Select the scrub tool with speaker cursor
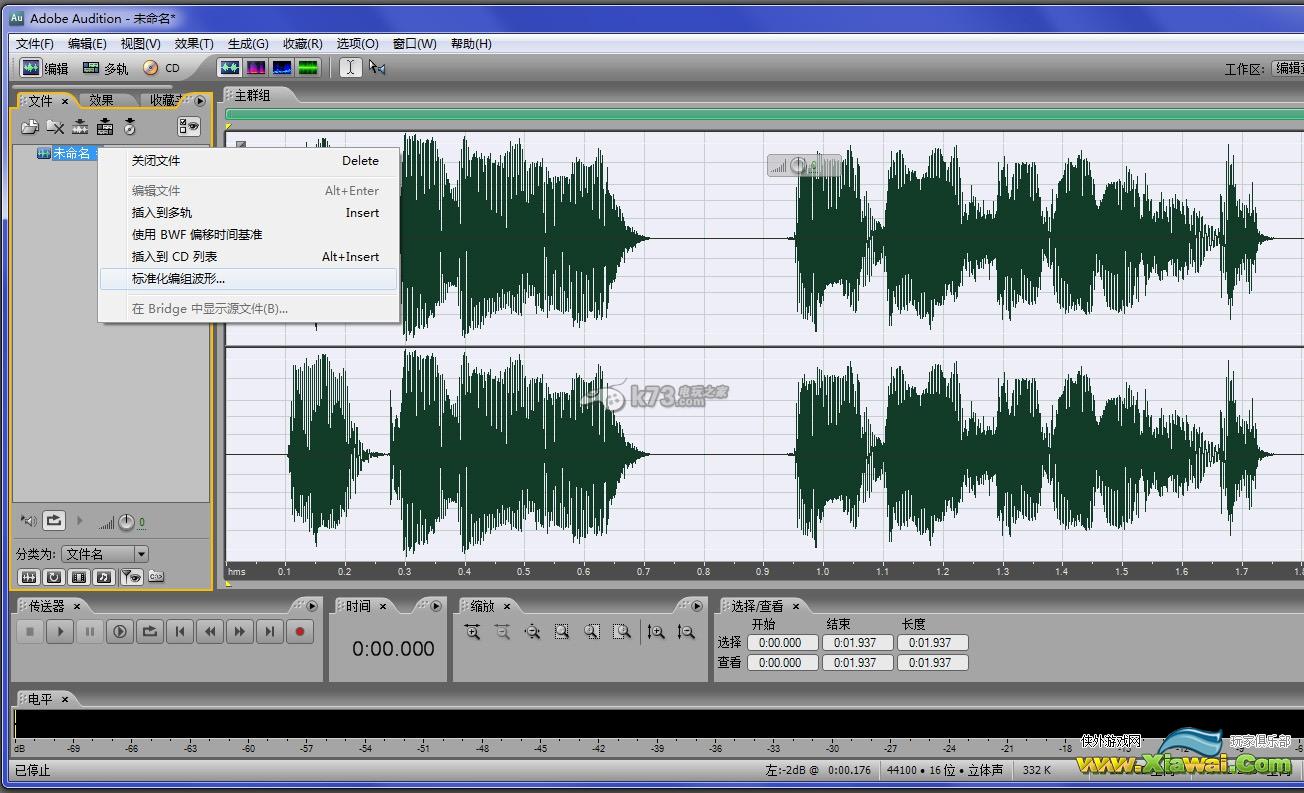 click(x=377, y=68)
